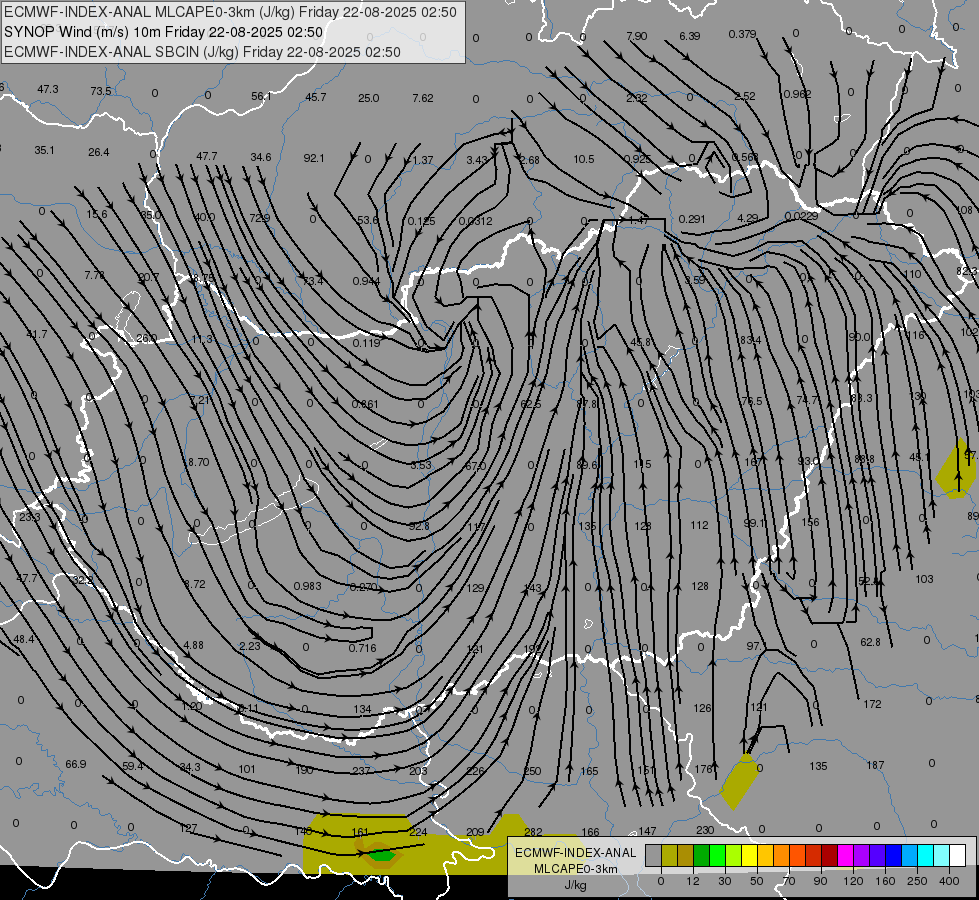Click the map value '282'
The height and width of the screenshot is (900, 979).
(533, 832)
